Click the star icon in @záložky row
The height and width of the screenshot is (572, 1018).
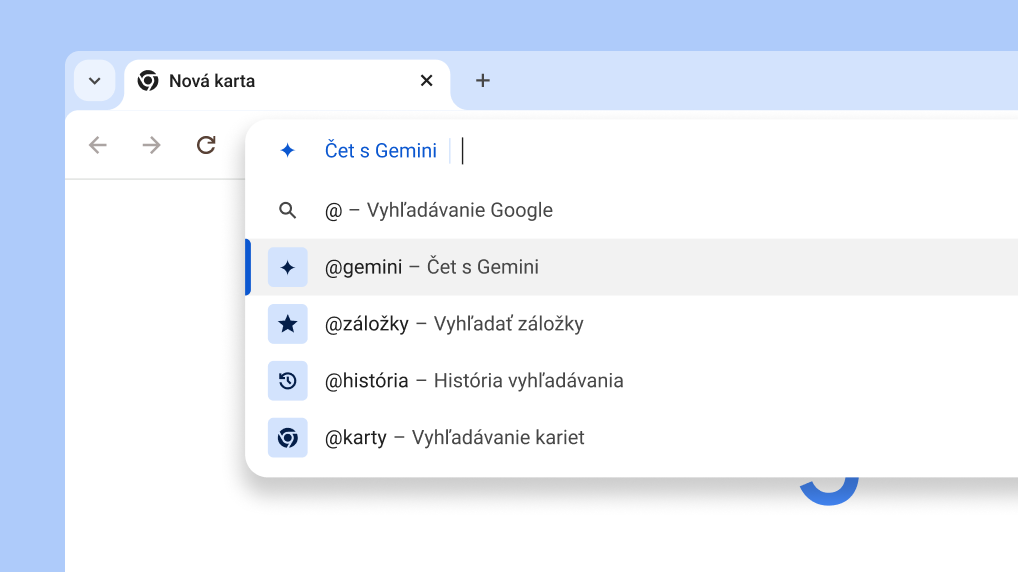[x=288, y=324]
